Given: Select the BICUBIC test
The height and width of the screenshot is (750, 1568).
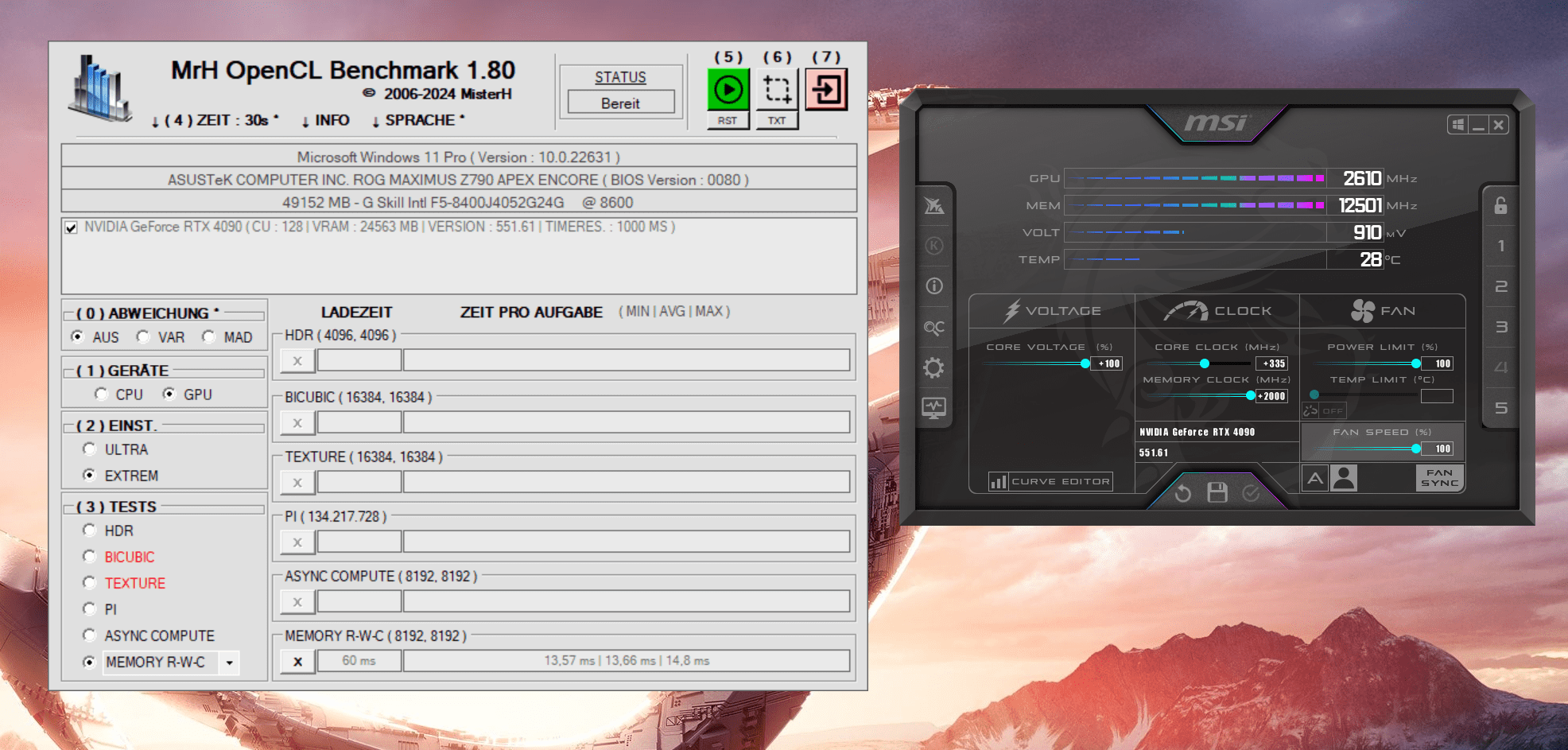Looking at the screenshot, I should [x=89, y=556].
